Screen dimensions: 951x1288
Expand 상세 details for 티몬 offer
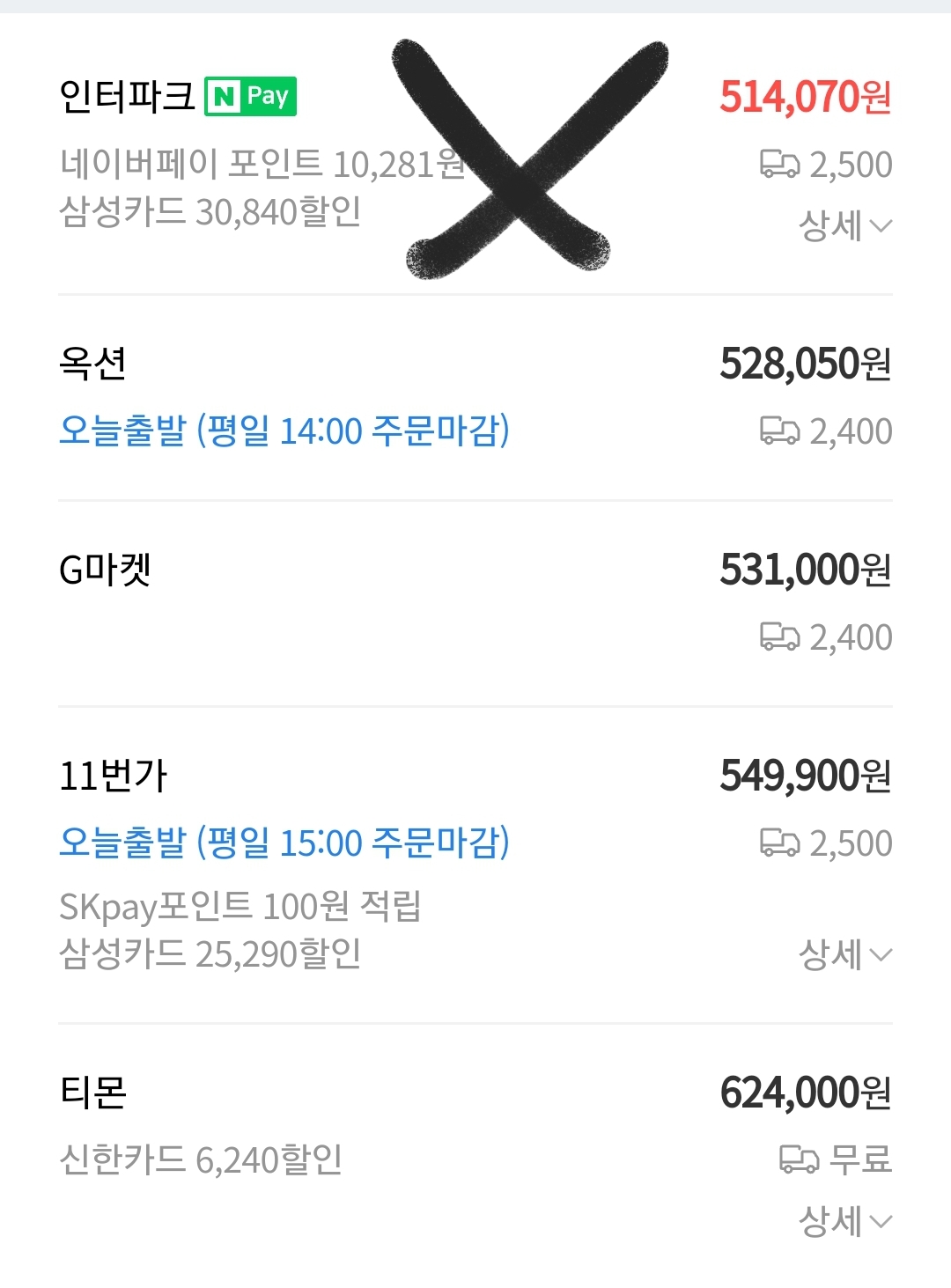(x=844, y=1222)
